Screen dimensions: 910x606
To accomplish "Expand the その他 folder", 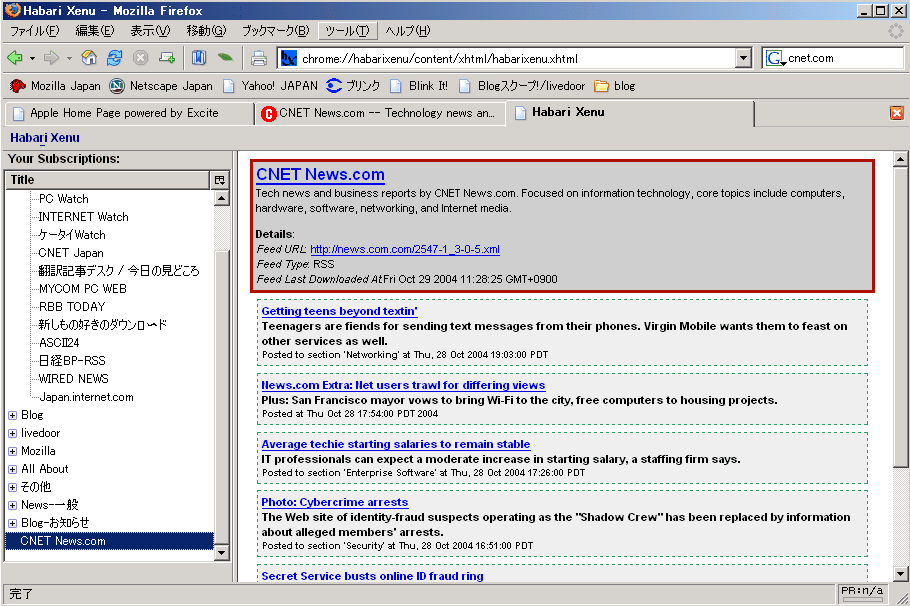I will click(x=12, y=487).
